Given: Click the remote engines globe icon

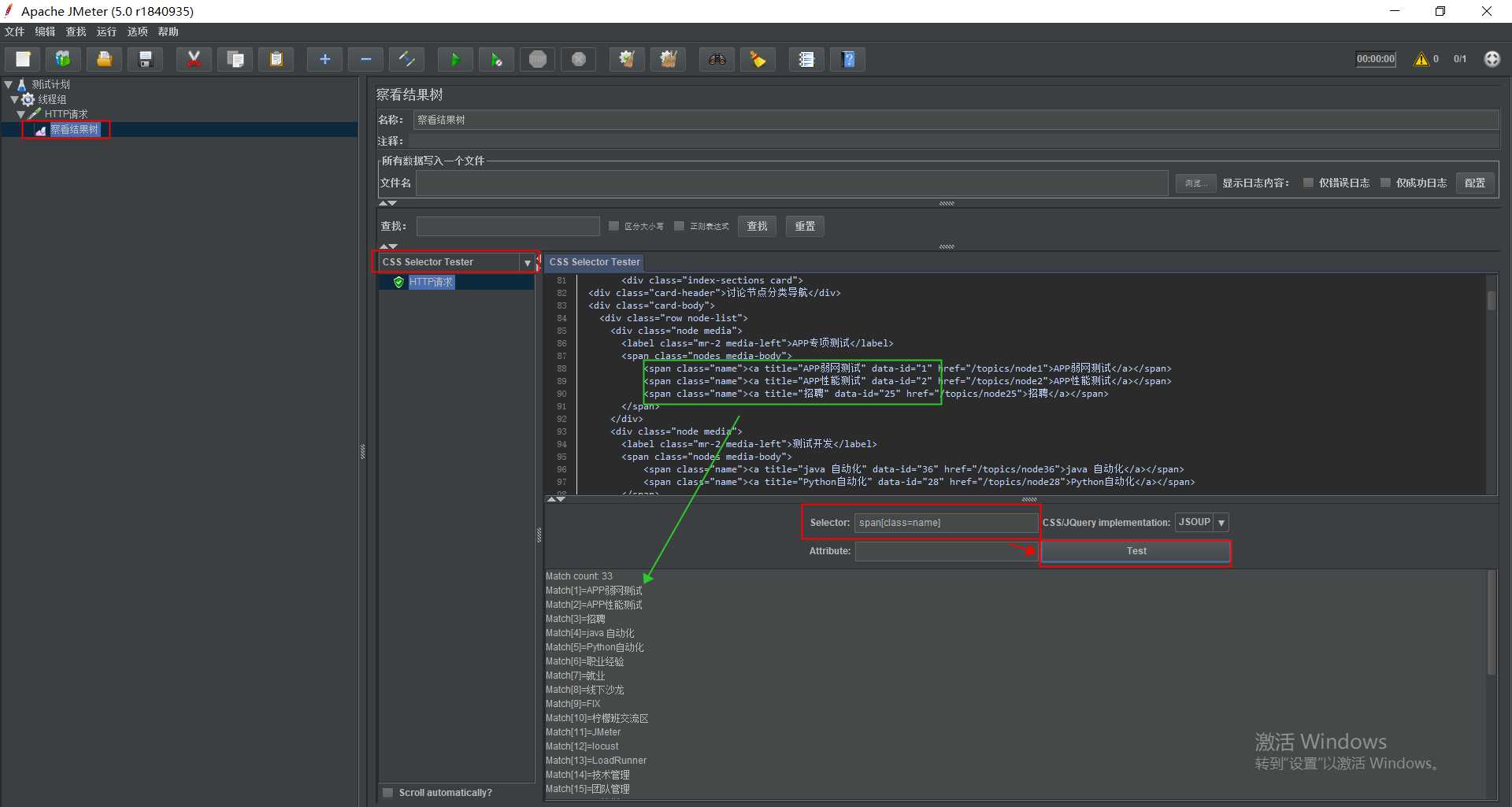Looking at the screenshot, I should 1492,59.
